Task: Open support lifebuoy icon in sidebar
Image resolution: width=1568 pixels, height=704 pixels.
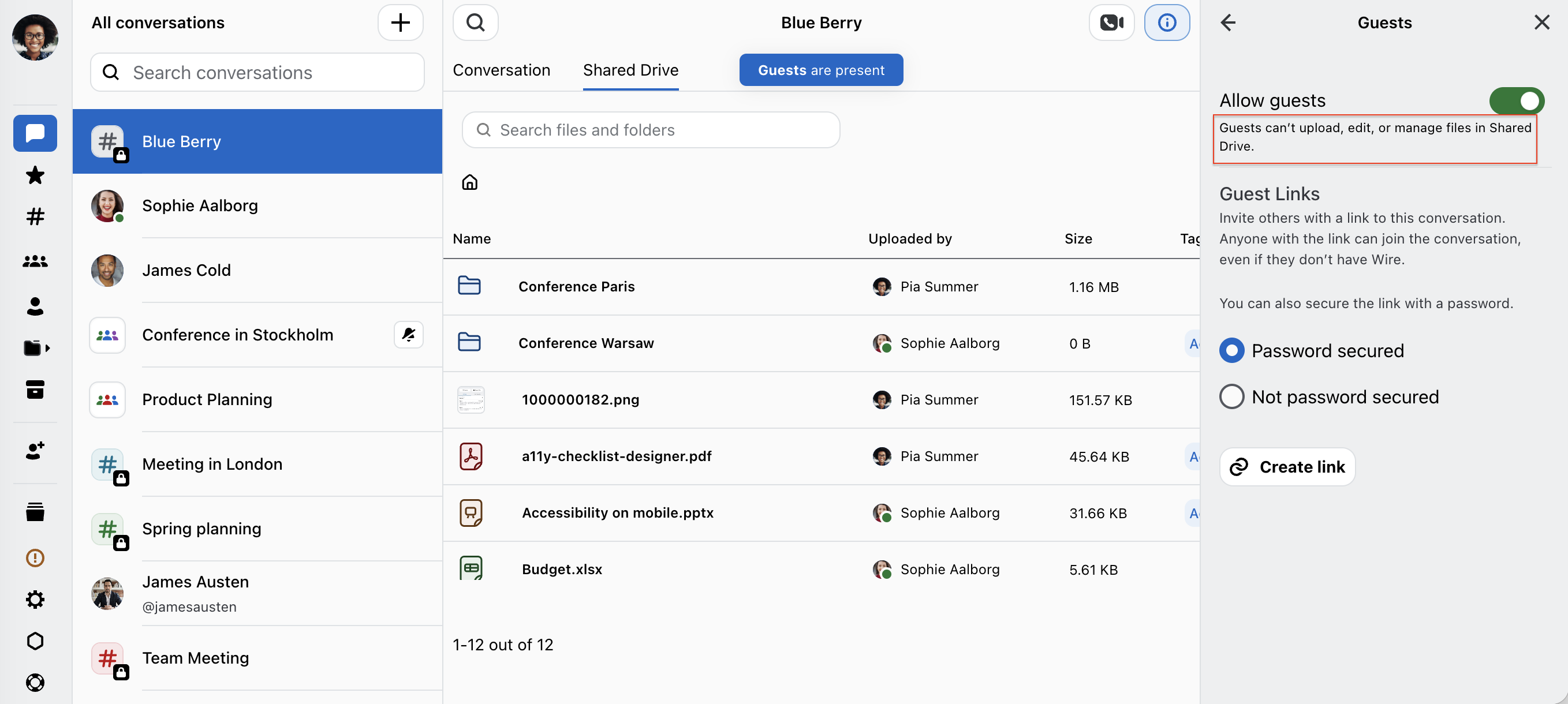Action: point(35,682)
